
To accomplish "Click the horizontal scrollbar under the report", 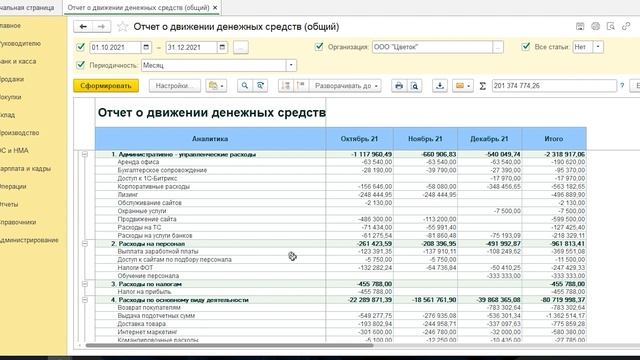I will point(229,346).
